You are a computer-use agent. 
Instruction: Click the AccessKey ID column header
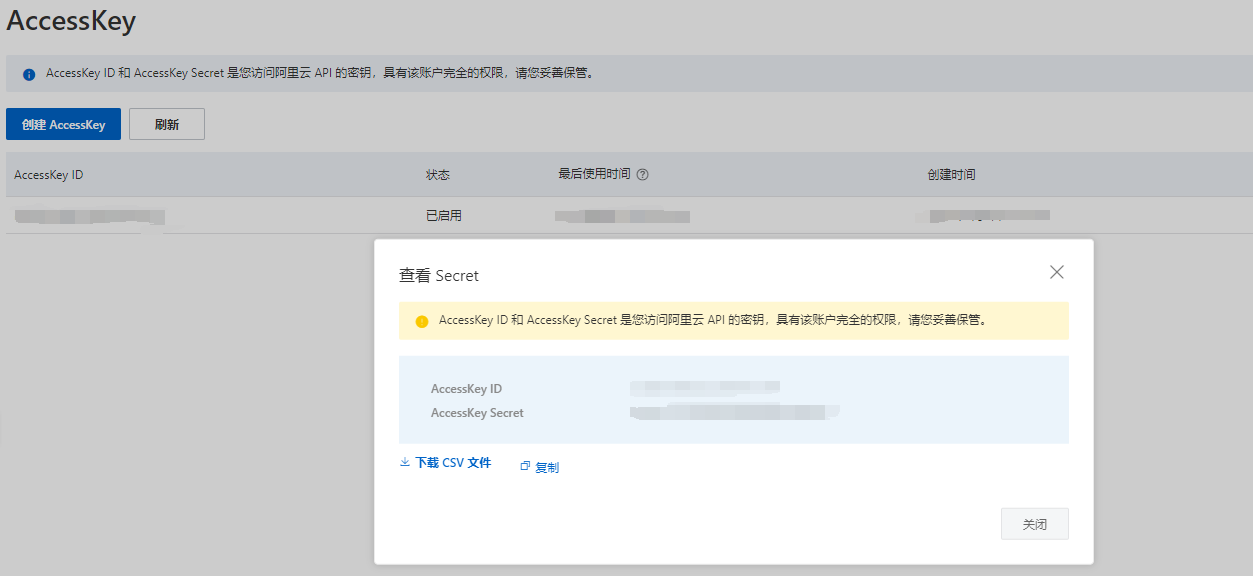[48, 175]
